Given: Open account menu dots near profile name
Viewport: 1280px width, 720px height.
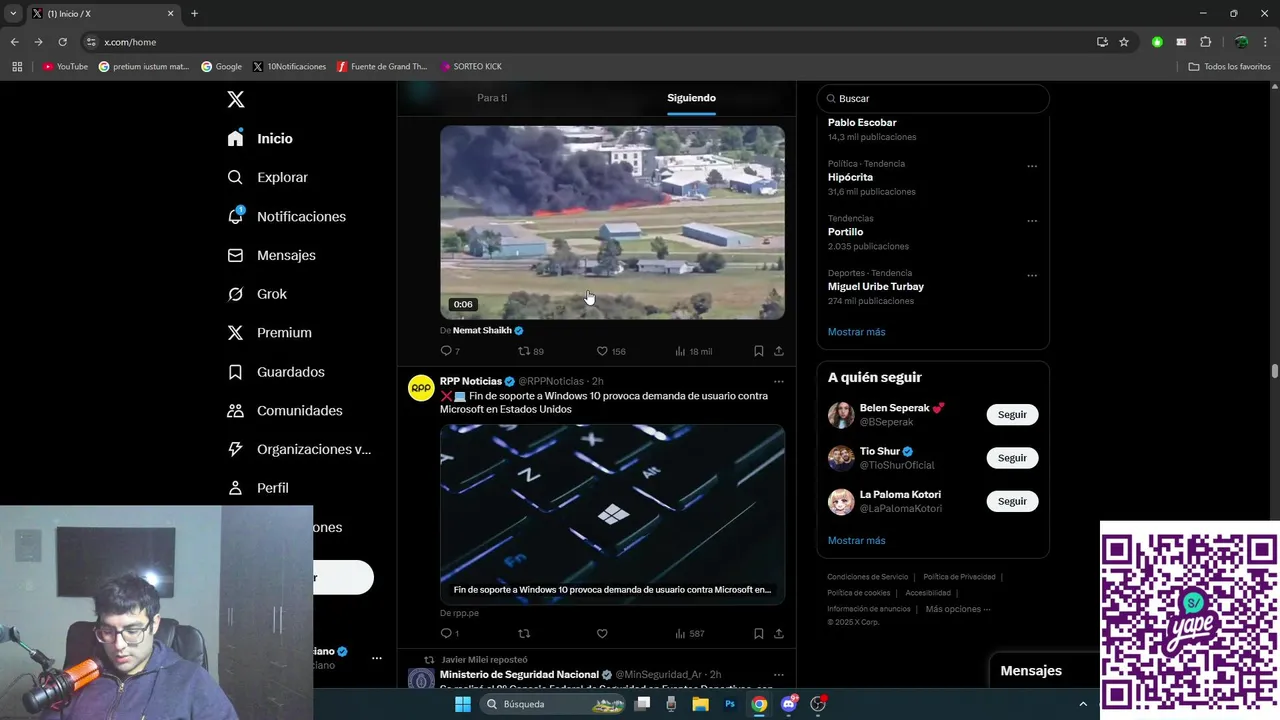Looking at the screenshot, I should [x=377, y=658].
